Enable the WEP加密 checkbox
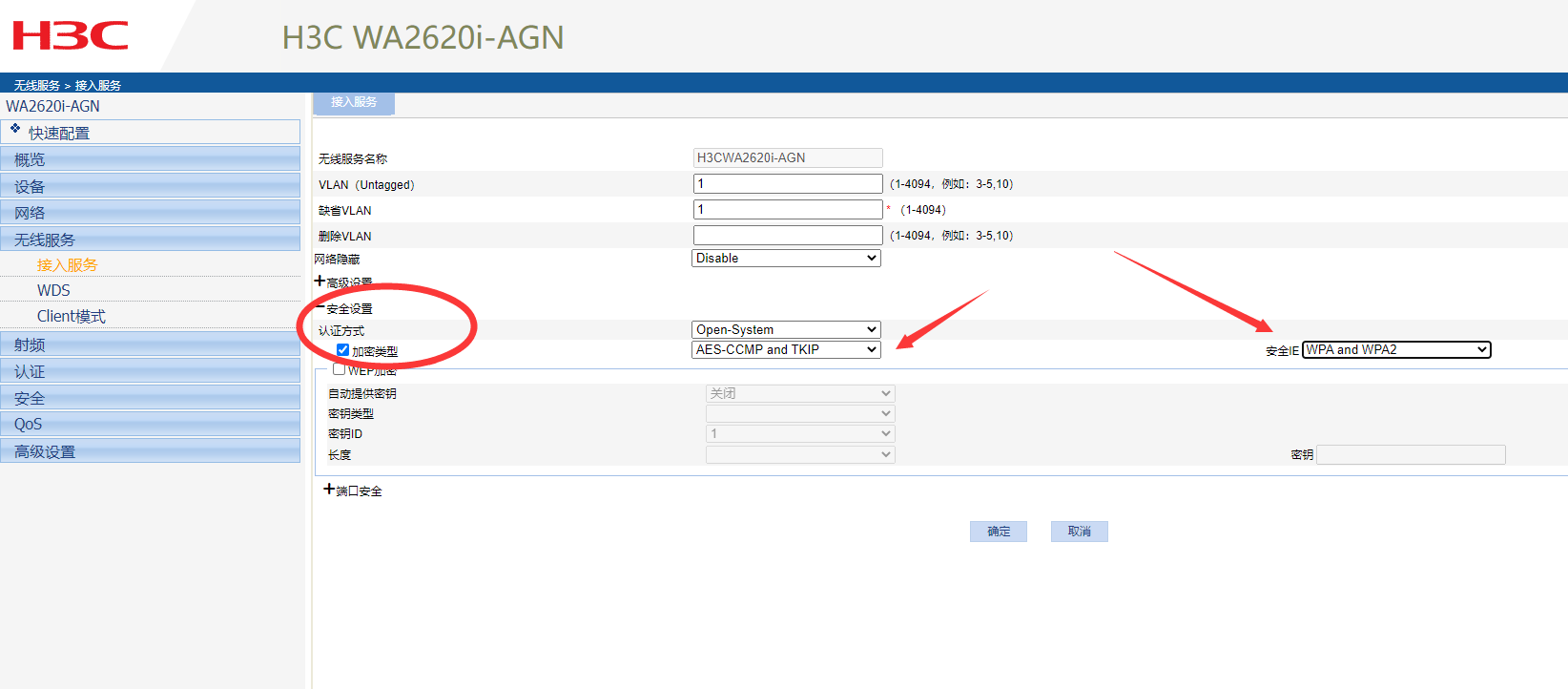 tap(339, 369)
